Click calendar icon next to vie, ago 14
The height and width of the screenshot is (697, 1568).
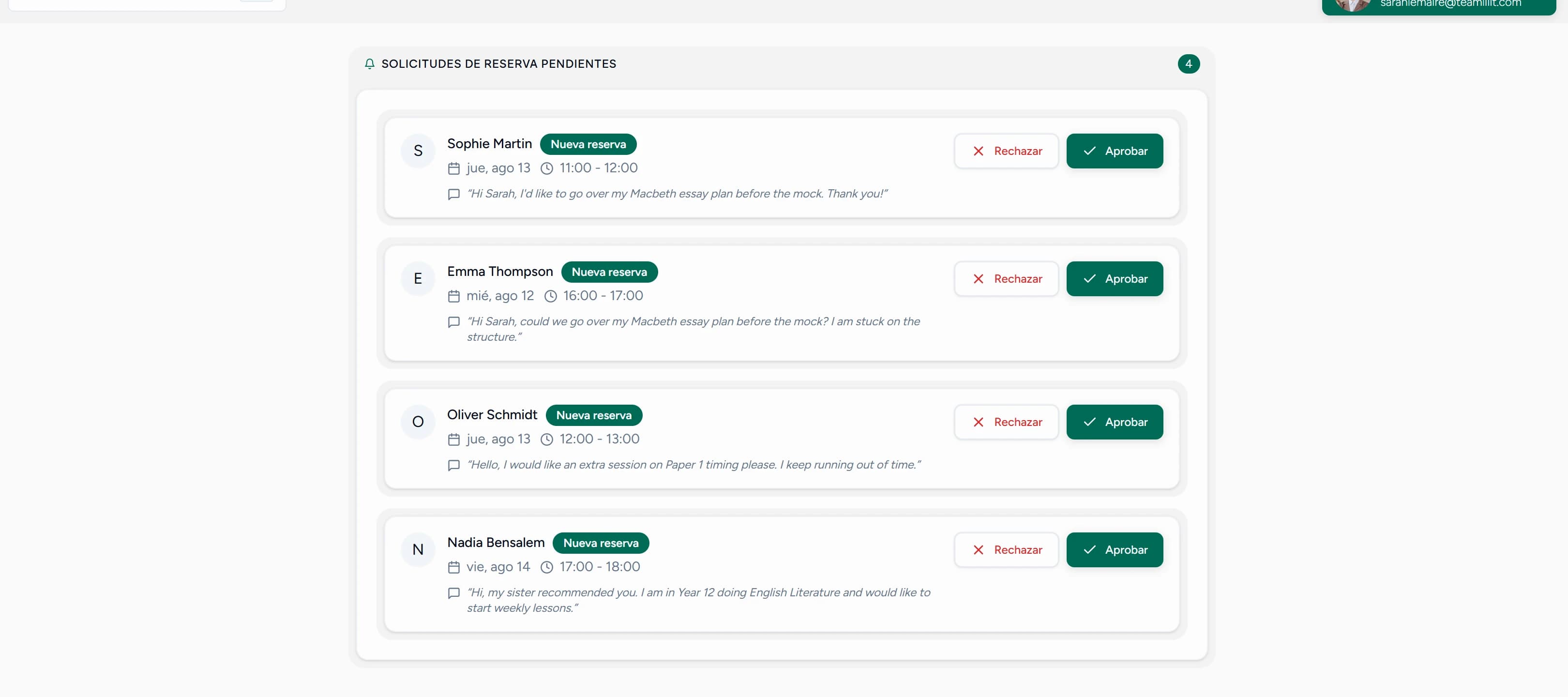pos(453,567)
